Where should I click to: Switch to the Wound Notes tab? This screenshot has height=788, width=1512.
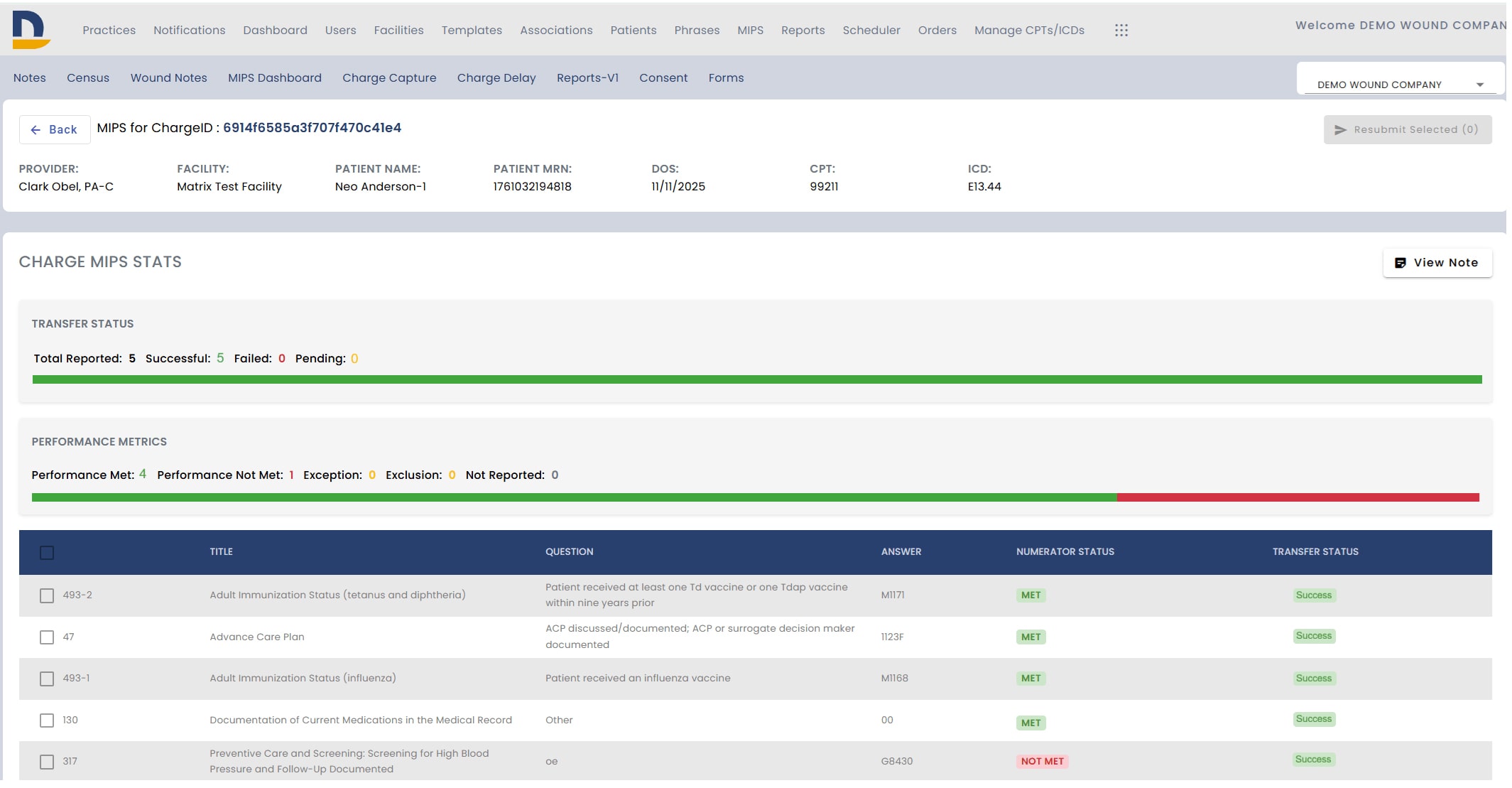[168, 77]
